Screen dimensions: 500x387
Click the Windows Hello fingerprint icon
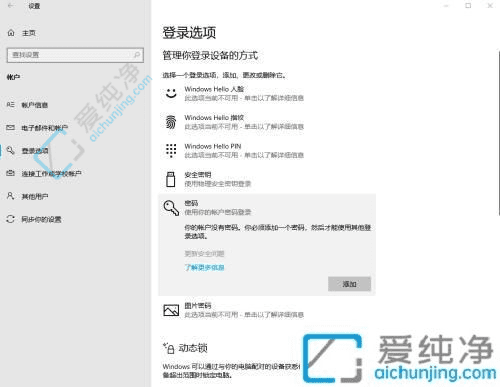click(x=171, y=122)
